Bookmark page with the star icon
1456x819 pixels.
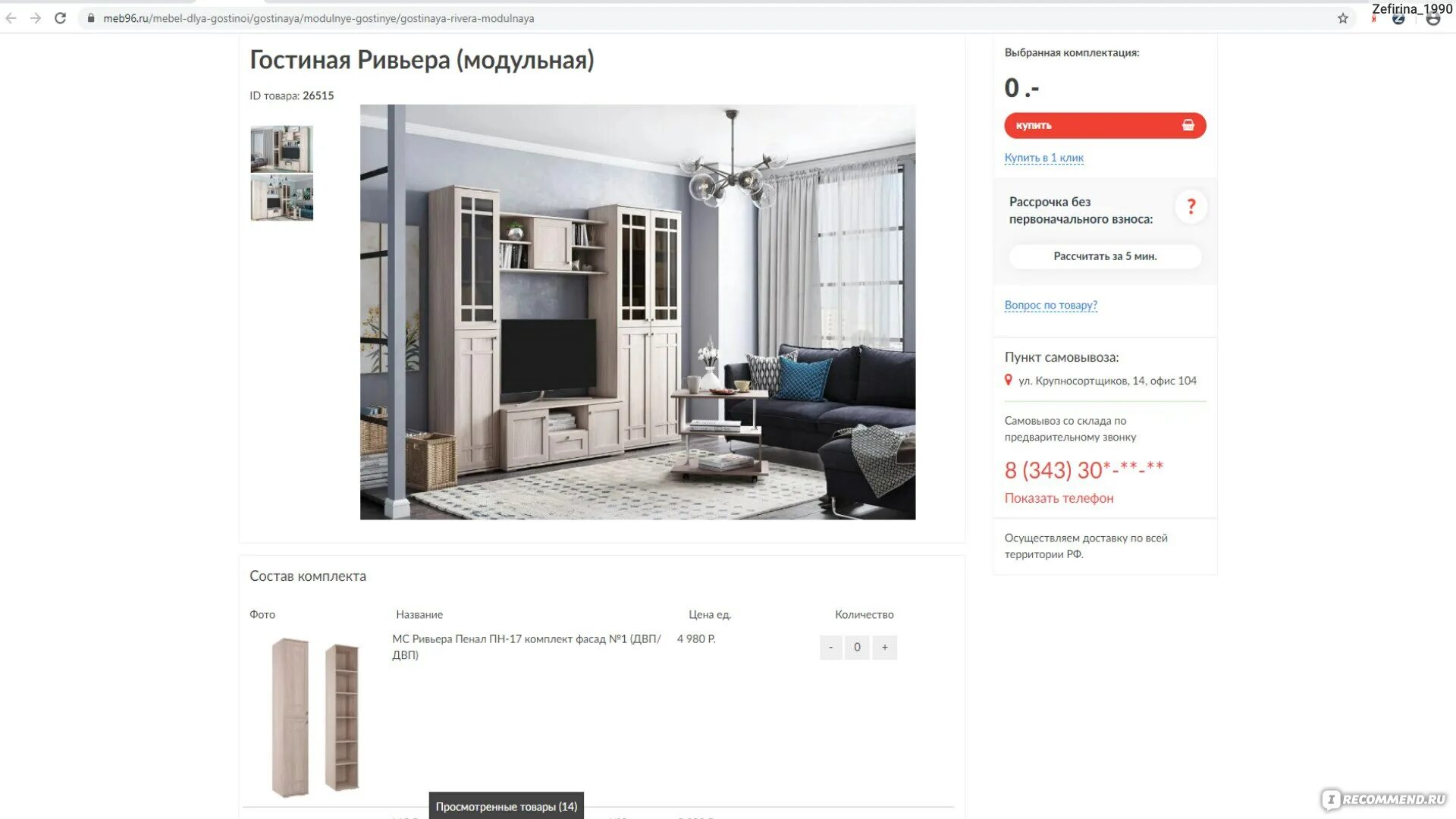[1343, 18]
